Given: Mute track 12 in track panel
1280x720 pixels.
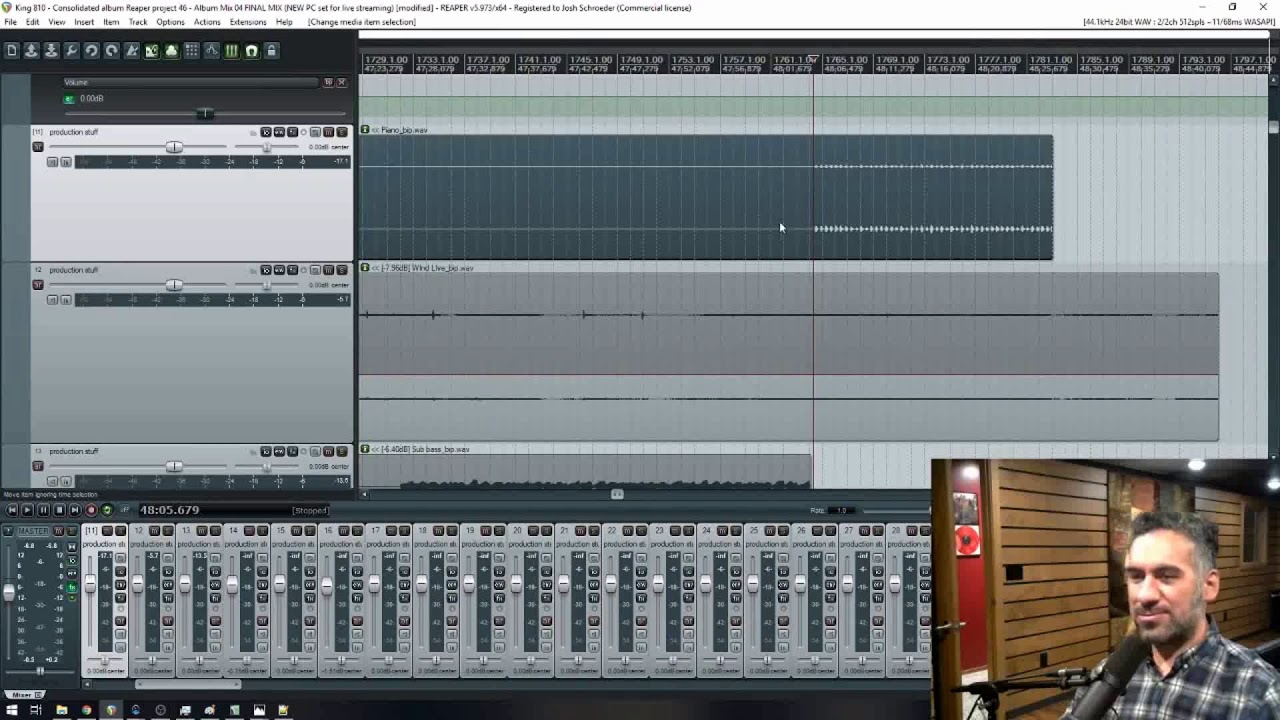Looking at the screenshot, I should 328,270.
